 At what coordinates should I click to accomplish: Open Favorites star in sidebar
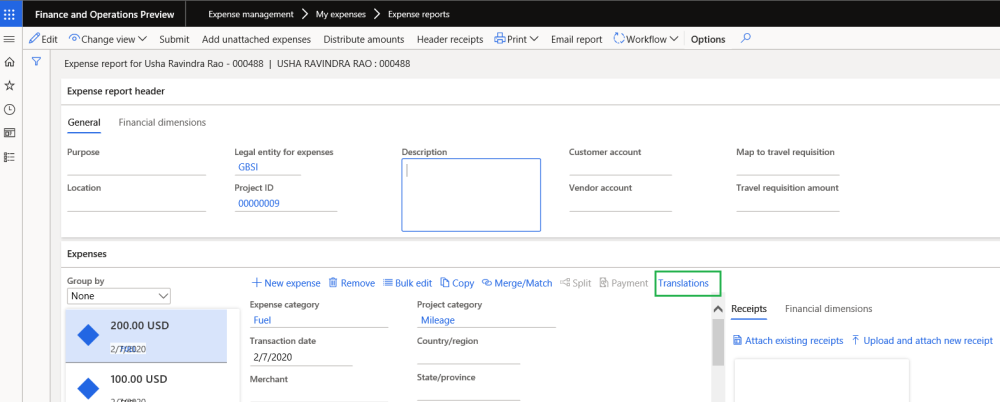(x=10, y=86)
